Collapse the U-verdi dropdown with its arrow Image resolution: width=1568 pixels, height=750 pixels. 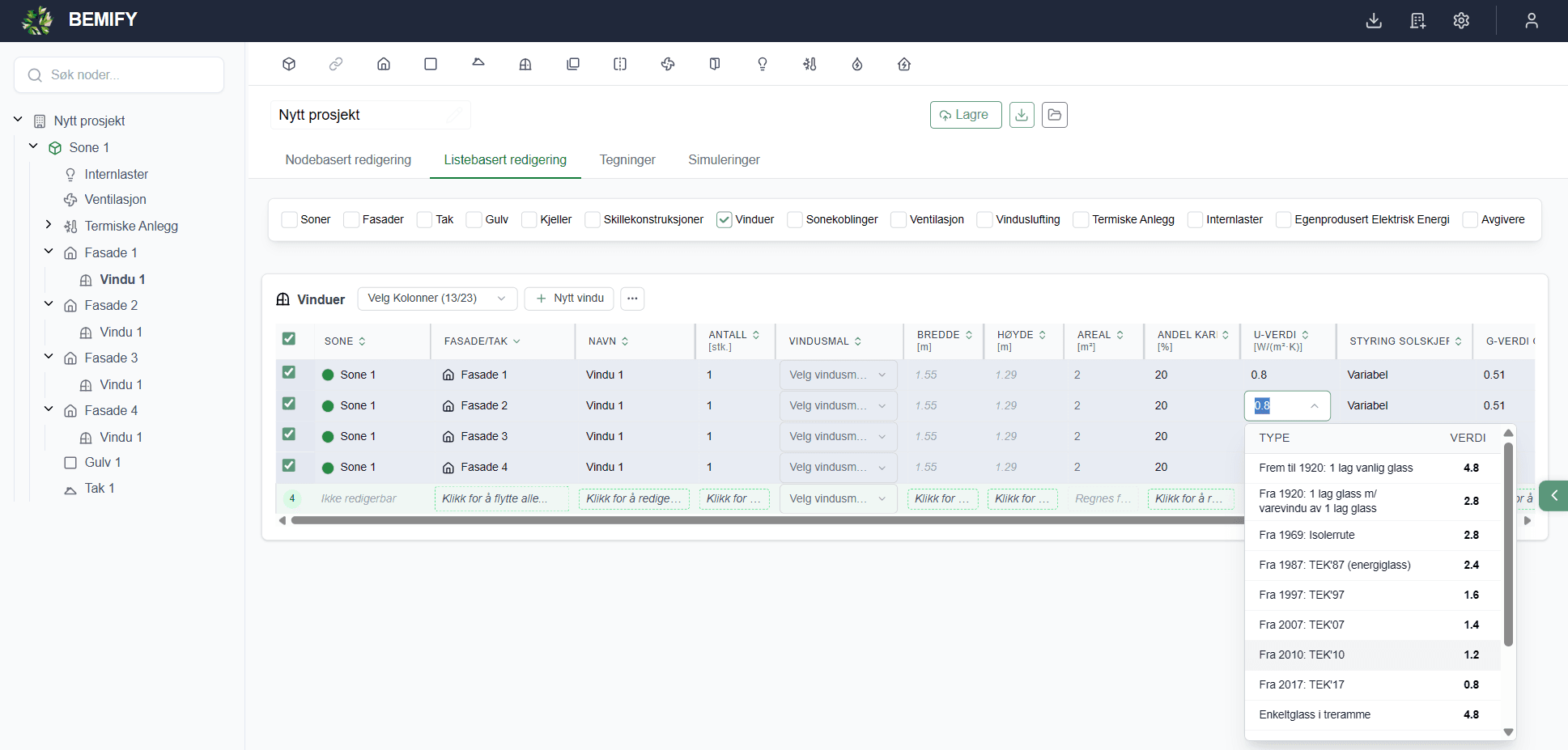[1315, 406]
